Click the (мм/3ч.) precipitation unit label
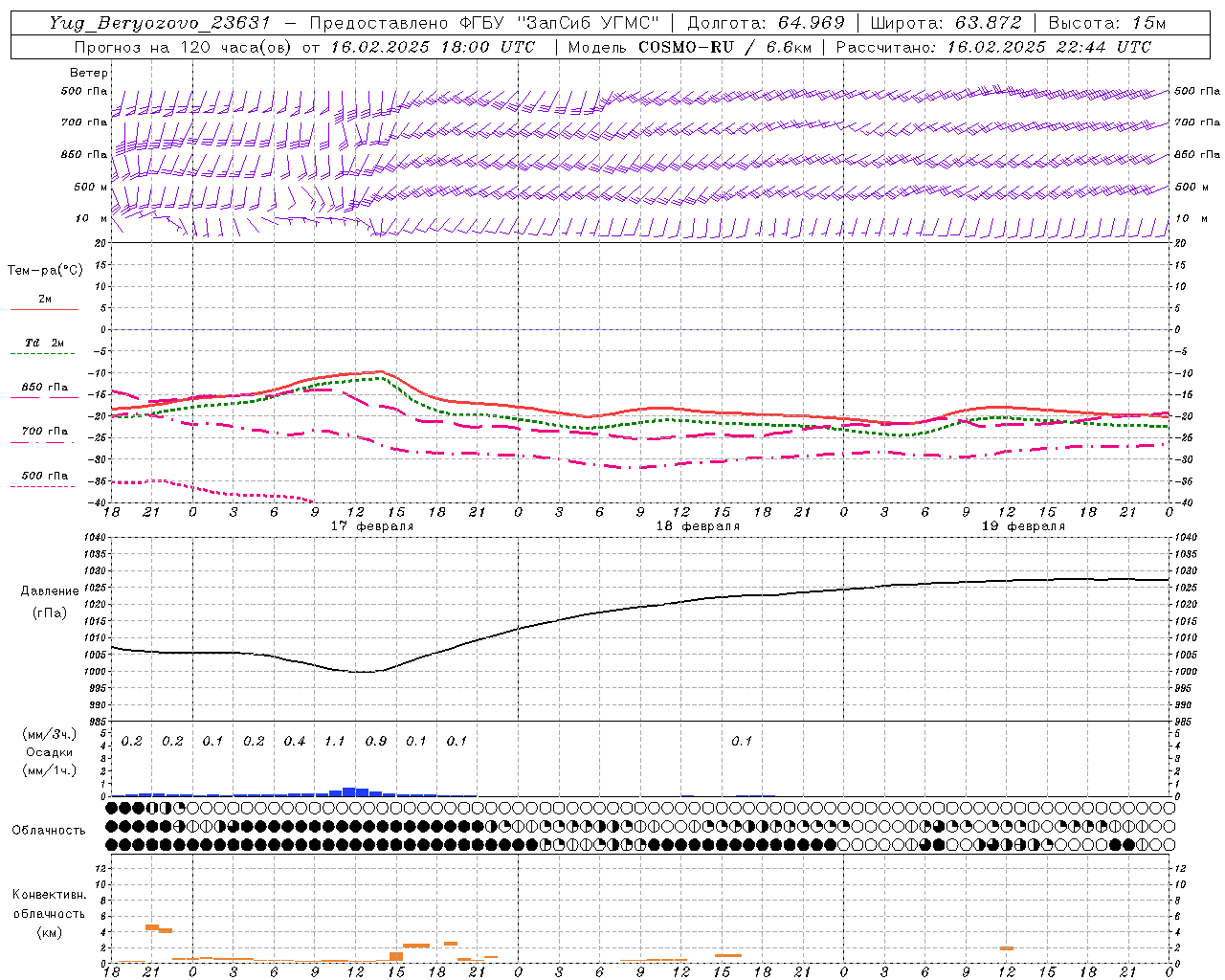Viewport: 1225px width, 980px height. 50,735
